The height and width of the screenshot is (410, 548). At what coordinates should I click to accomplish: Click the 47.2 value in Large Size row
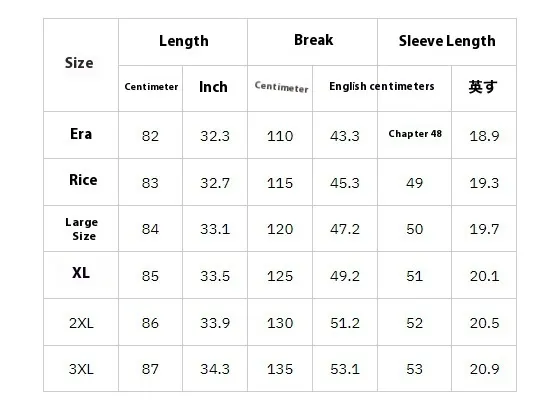[345, 229]
